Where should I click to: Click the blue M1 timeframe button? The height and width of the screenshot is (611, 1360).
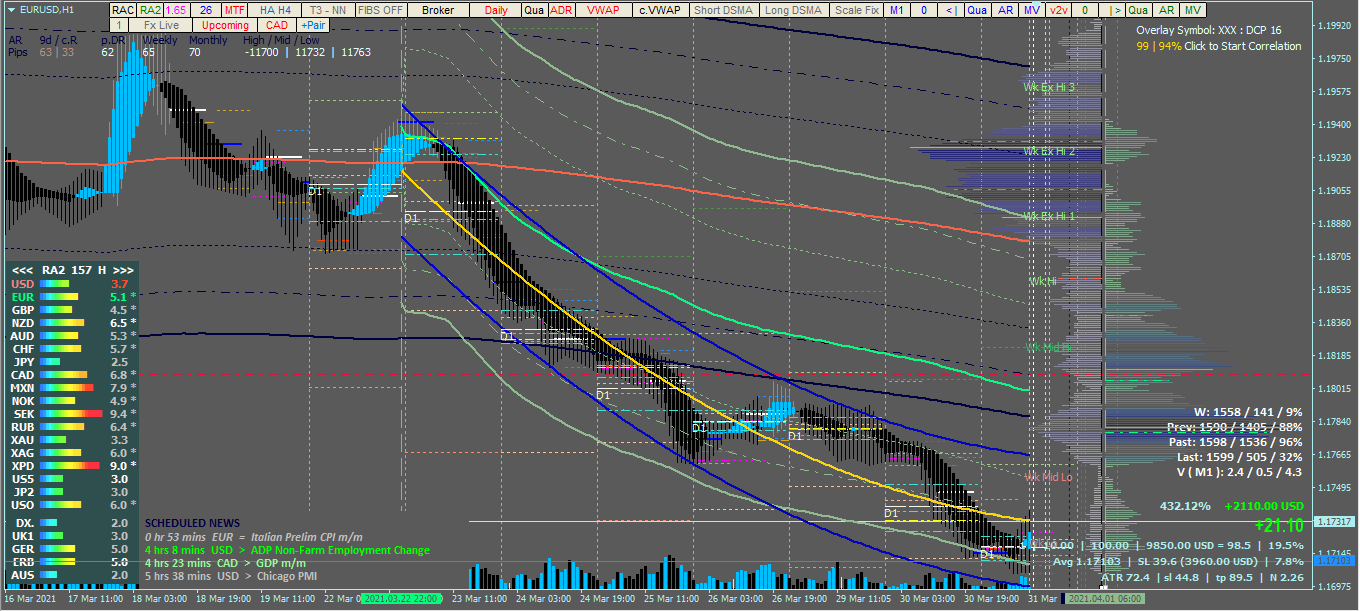[x=897, y=10]
